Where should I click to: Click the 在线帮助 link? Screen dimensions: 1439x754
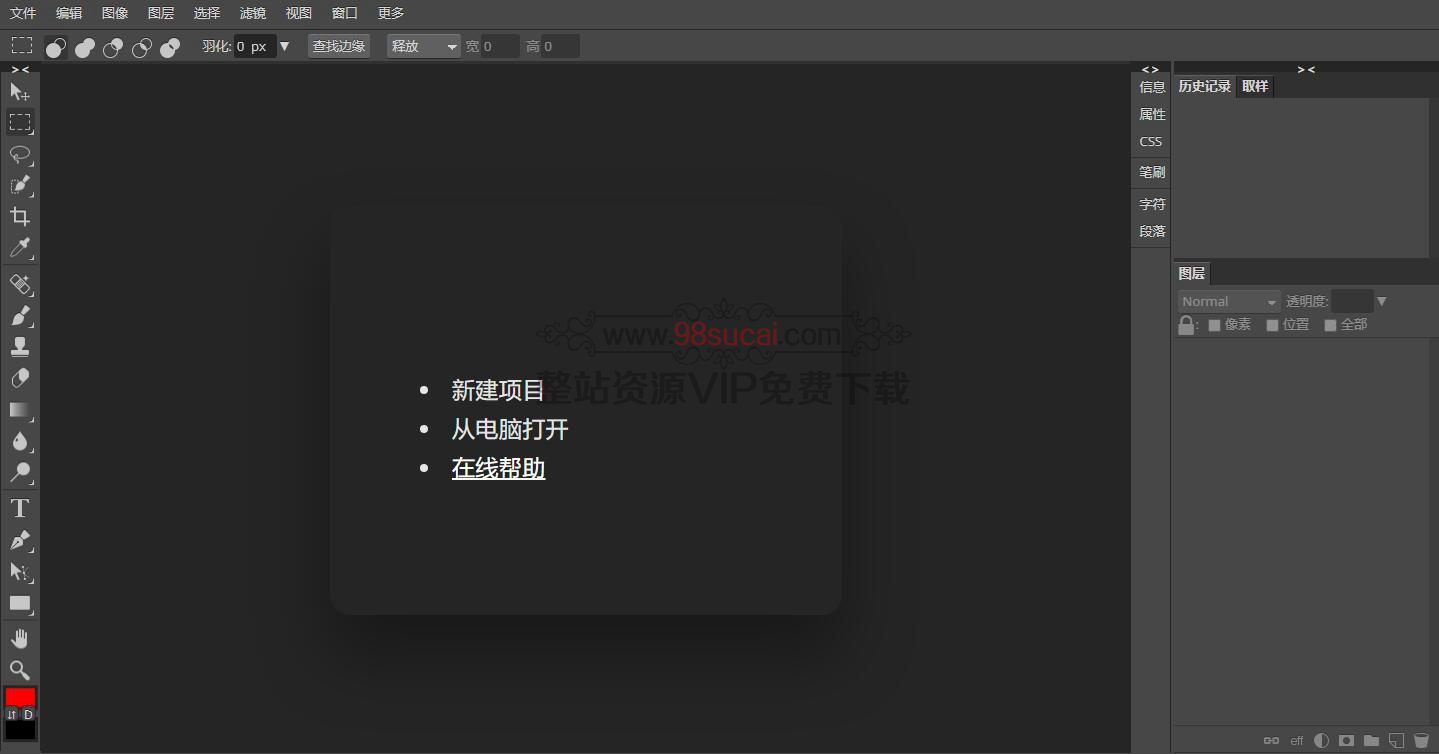498,468
